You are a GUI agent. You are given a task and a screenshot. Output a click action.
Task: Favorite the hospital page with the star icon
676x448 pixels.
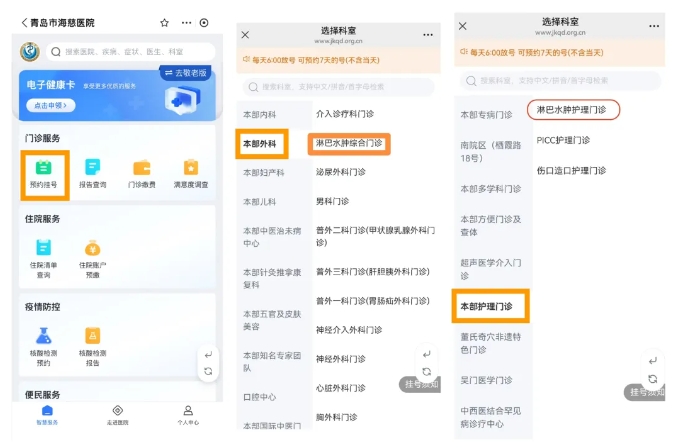pyautogui.click(x=164, y=22)
